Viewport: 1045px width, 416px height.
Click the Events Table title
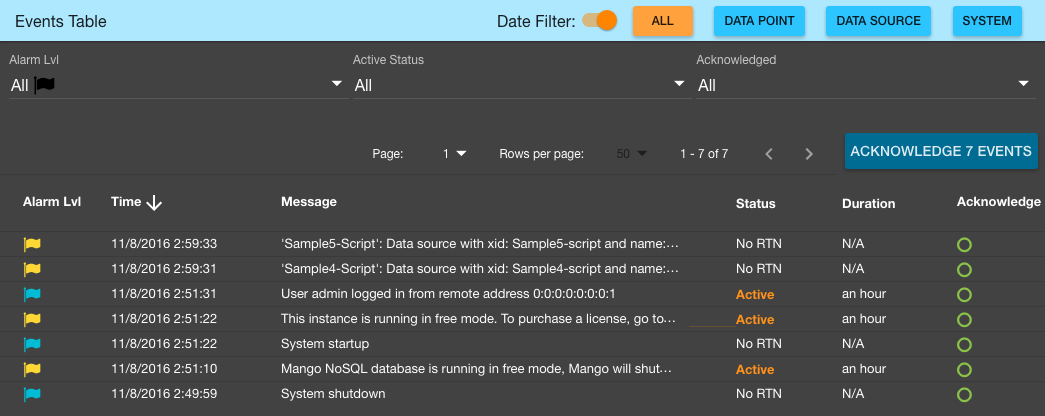pyautogui.click(x=61, y=21)
